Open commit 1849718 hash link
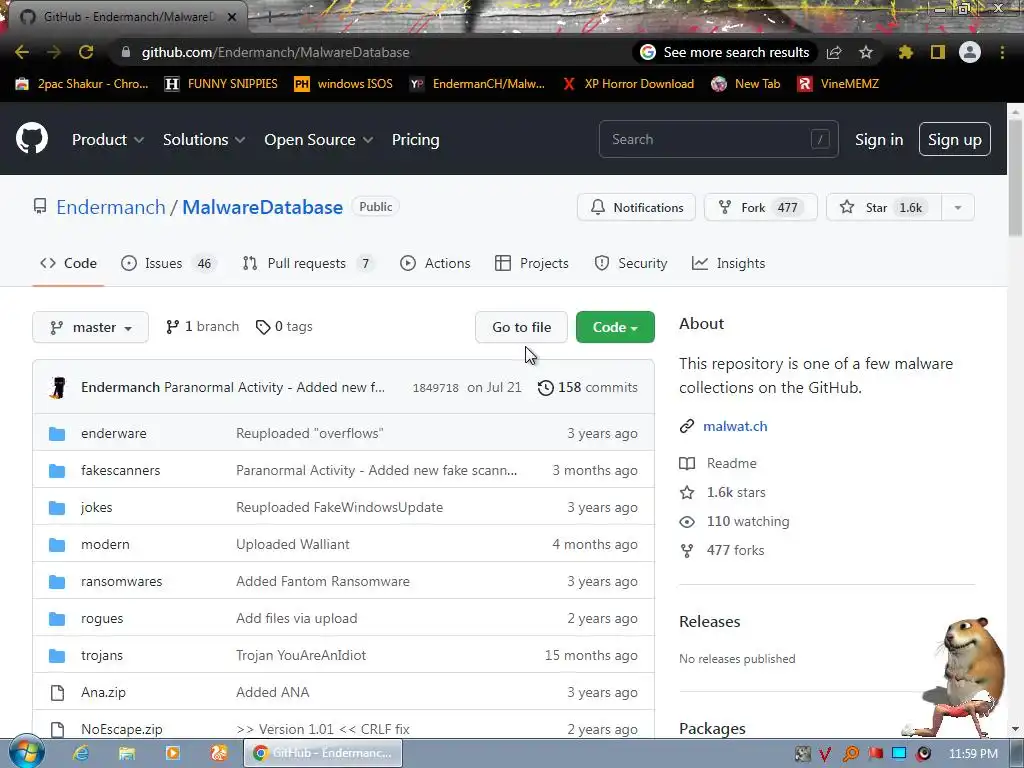 point(436,388)
